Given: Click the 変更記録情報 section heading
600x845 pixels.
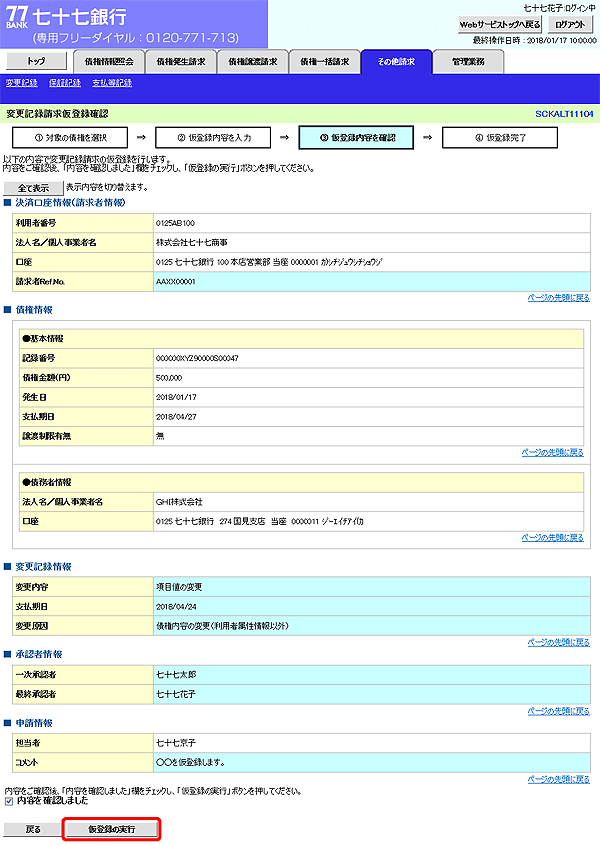Looking at the screenshot, I should pyautogui.click(x=43, y=566).
